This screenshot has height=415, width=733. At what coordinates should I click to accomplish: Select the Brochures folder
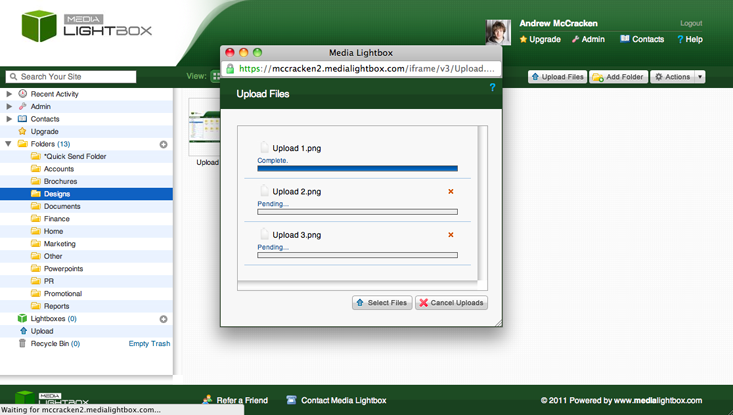pyautogui.click(x=60, y=181)
